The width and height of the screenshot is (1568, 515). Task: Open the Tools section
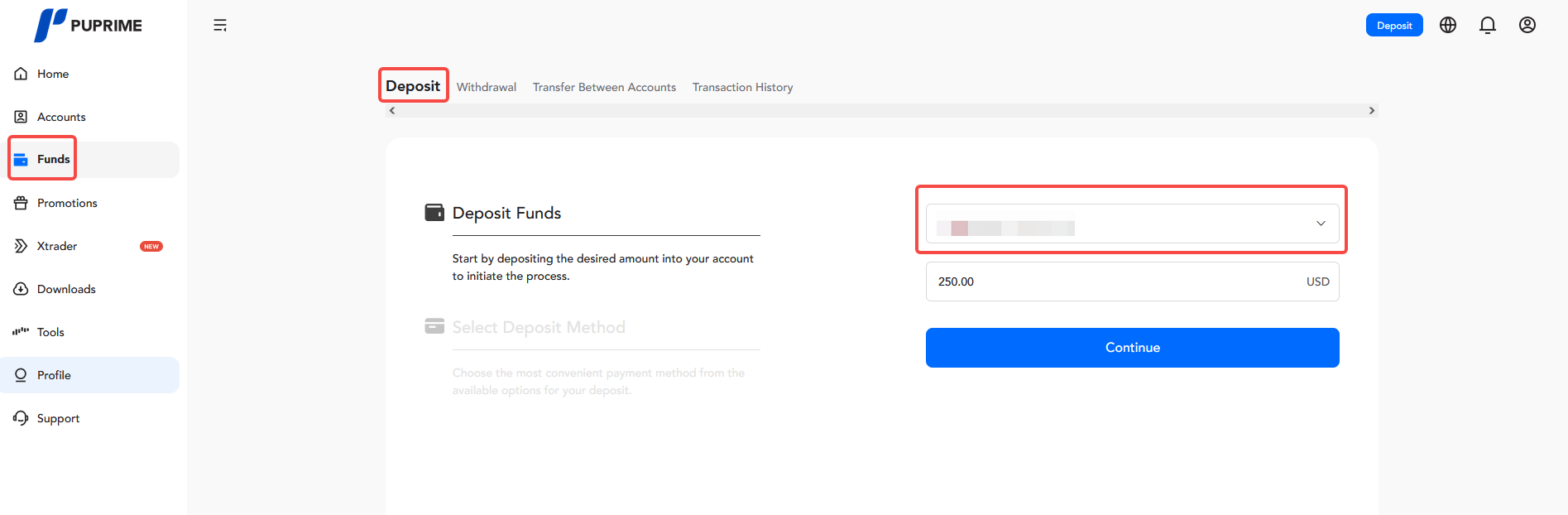50,332
